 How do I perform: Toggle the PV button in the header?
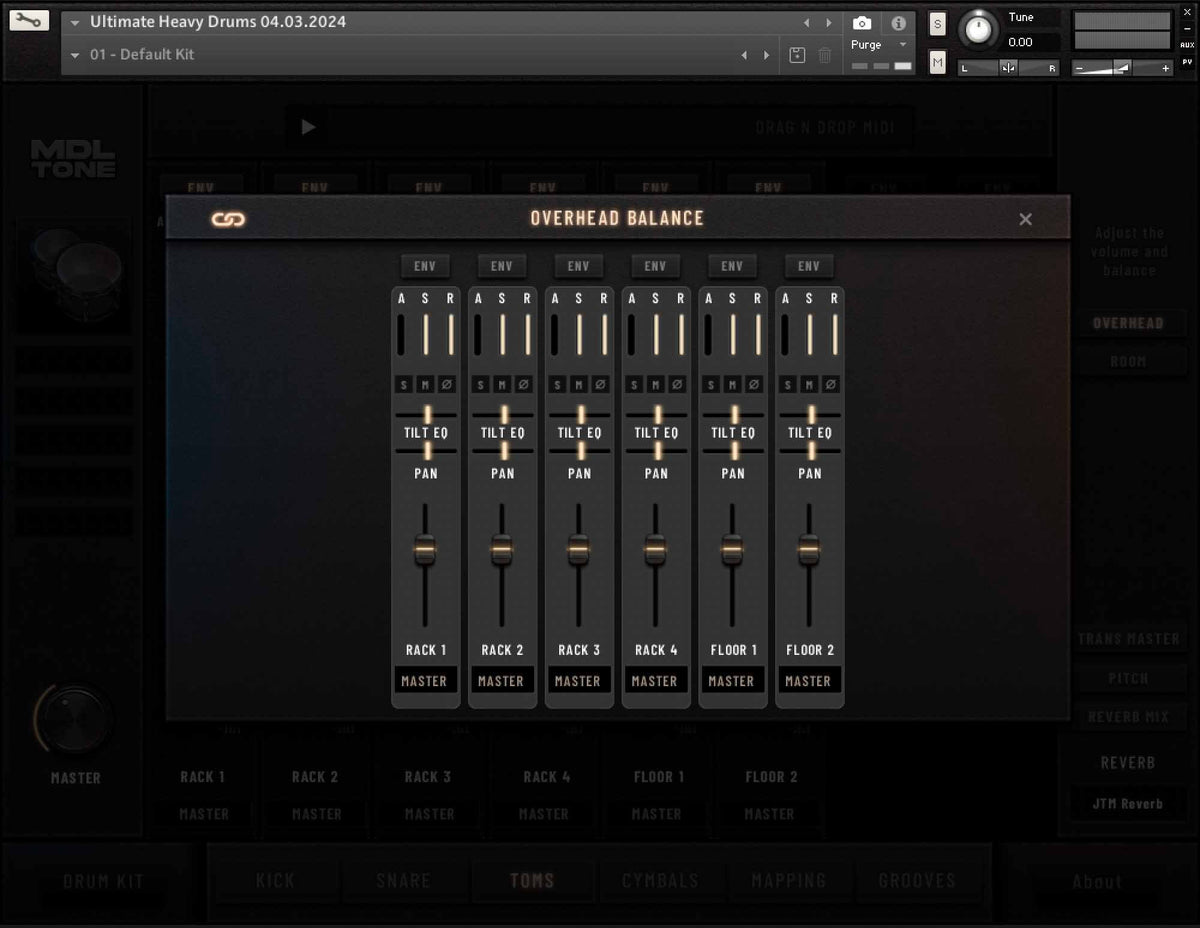(x=1187, y=62)
